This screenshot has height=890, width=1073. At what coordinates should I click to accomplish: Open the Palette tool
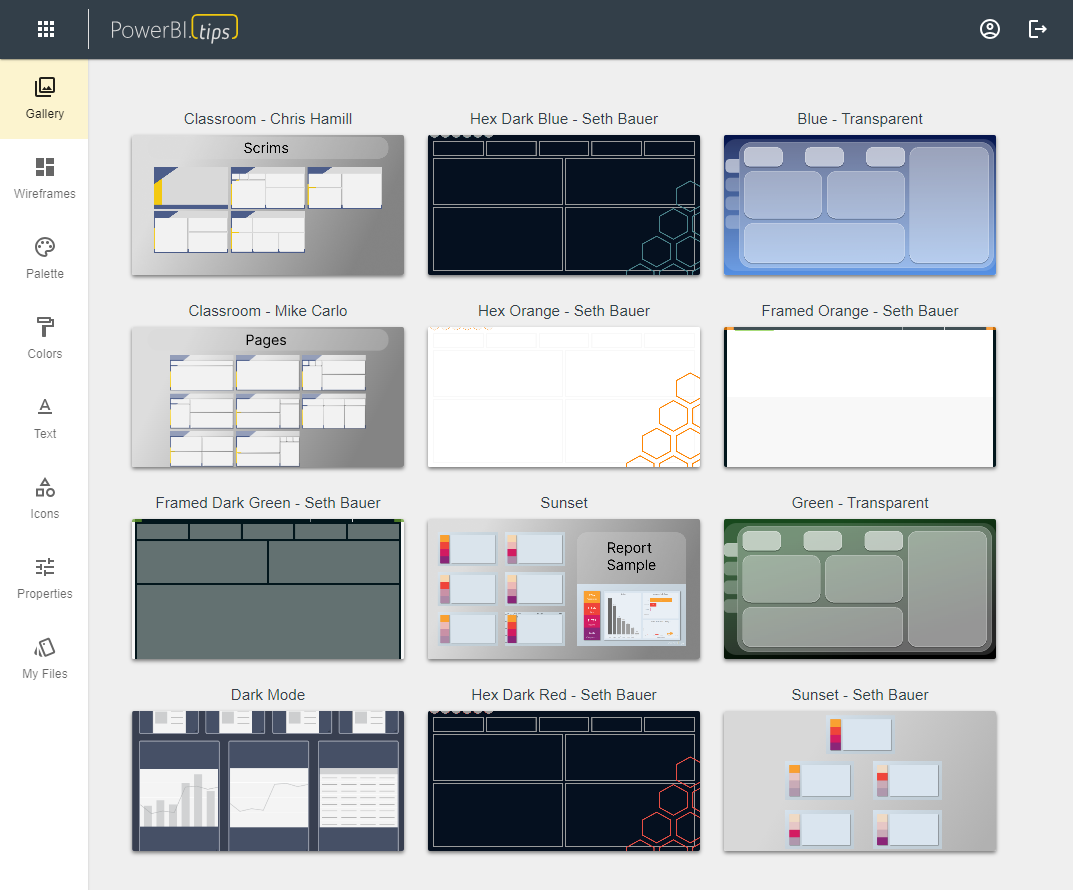tap(44, 257)
